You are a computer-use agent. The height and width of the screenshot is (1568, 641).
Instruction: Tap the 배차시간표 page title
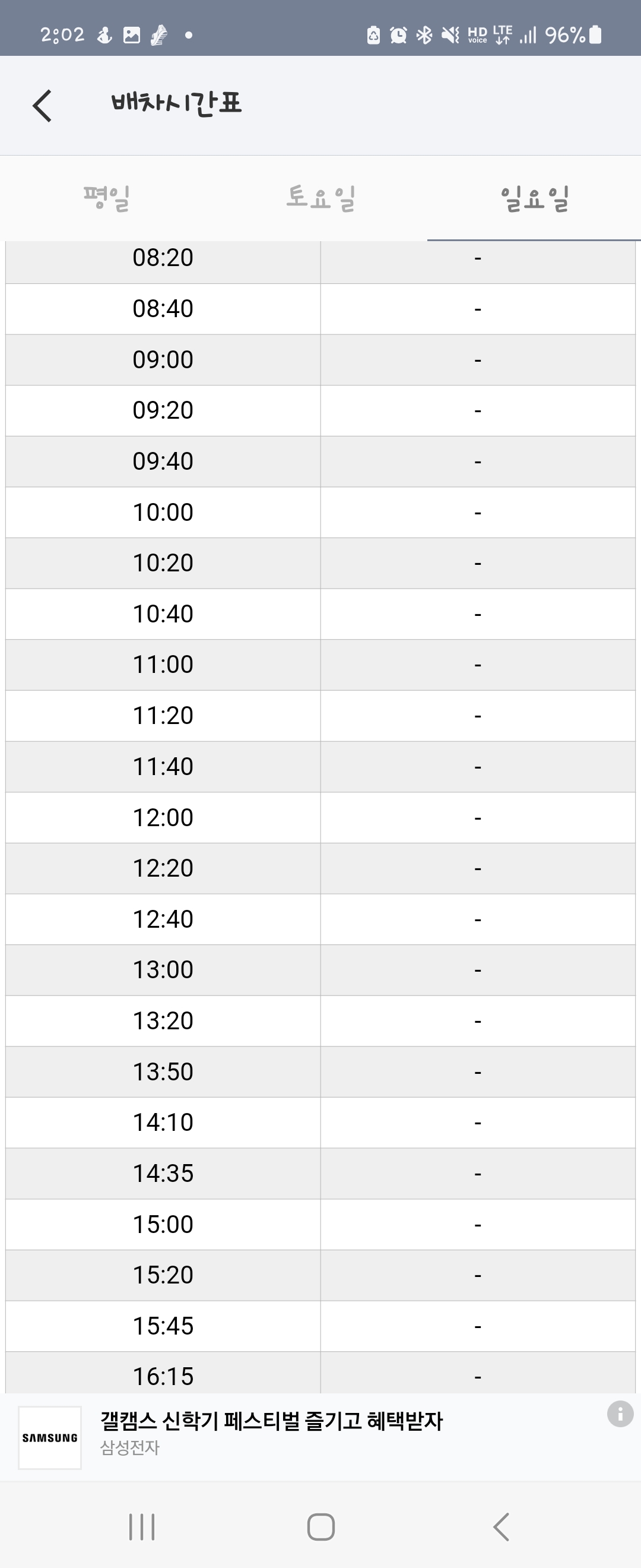[x=176, y=103]
